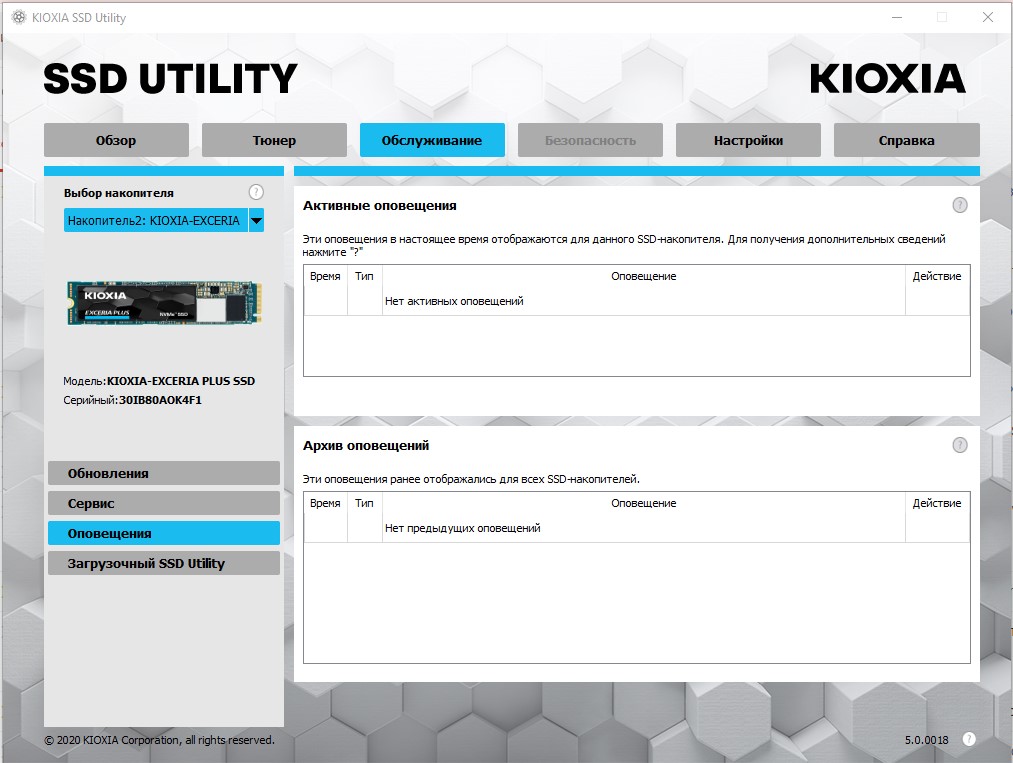Select the Оповещения section
The width and height of the screenshot is (1013, 763).
163,533
